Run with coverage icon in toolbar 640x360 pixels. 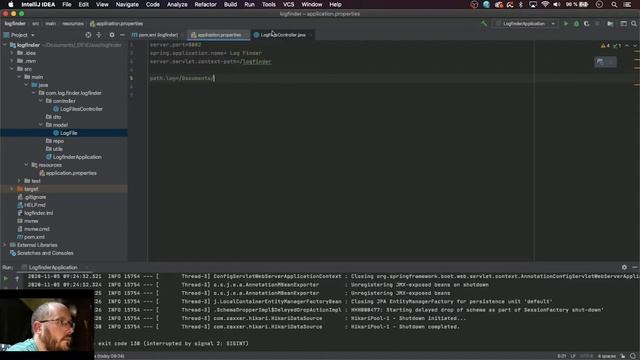[587, 24]
